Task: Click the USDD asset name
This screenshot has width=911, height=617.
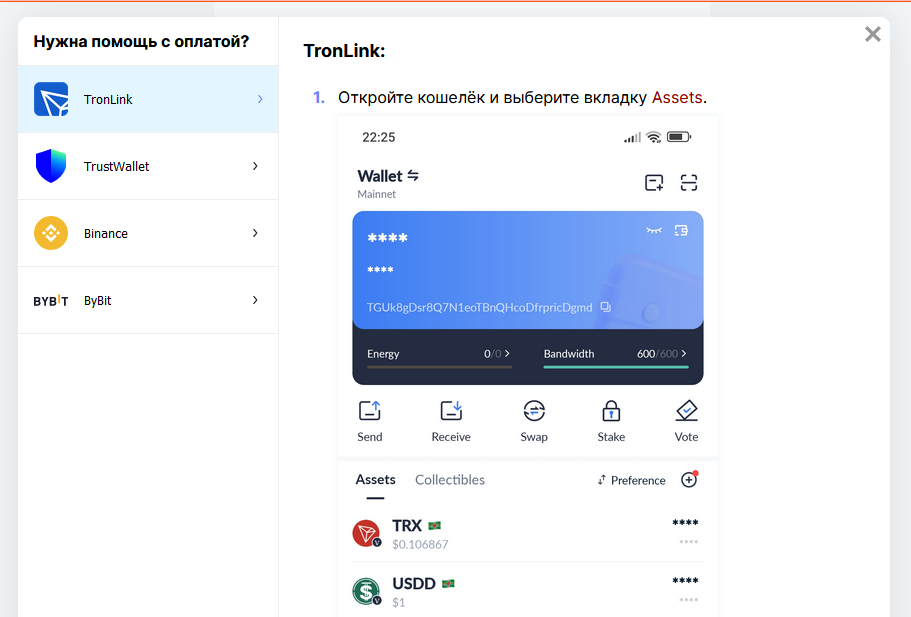Action: click(x=414, y=584)
